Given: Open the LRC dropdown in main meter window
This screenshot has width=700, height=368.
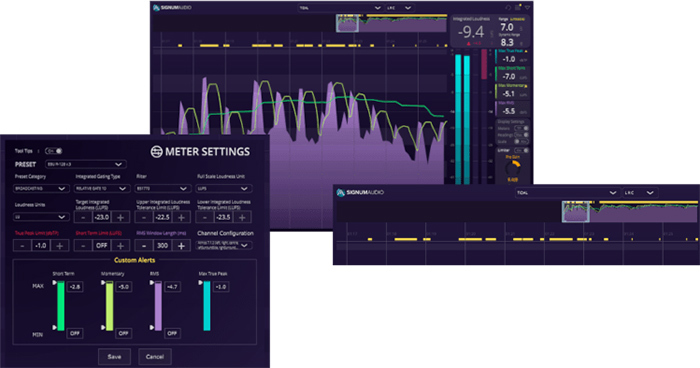Looking at the screenshot, I should click(400, 8).
